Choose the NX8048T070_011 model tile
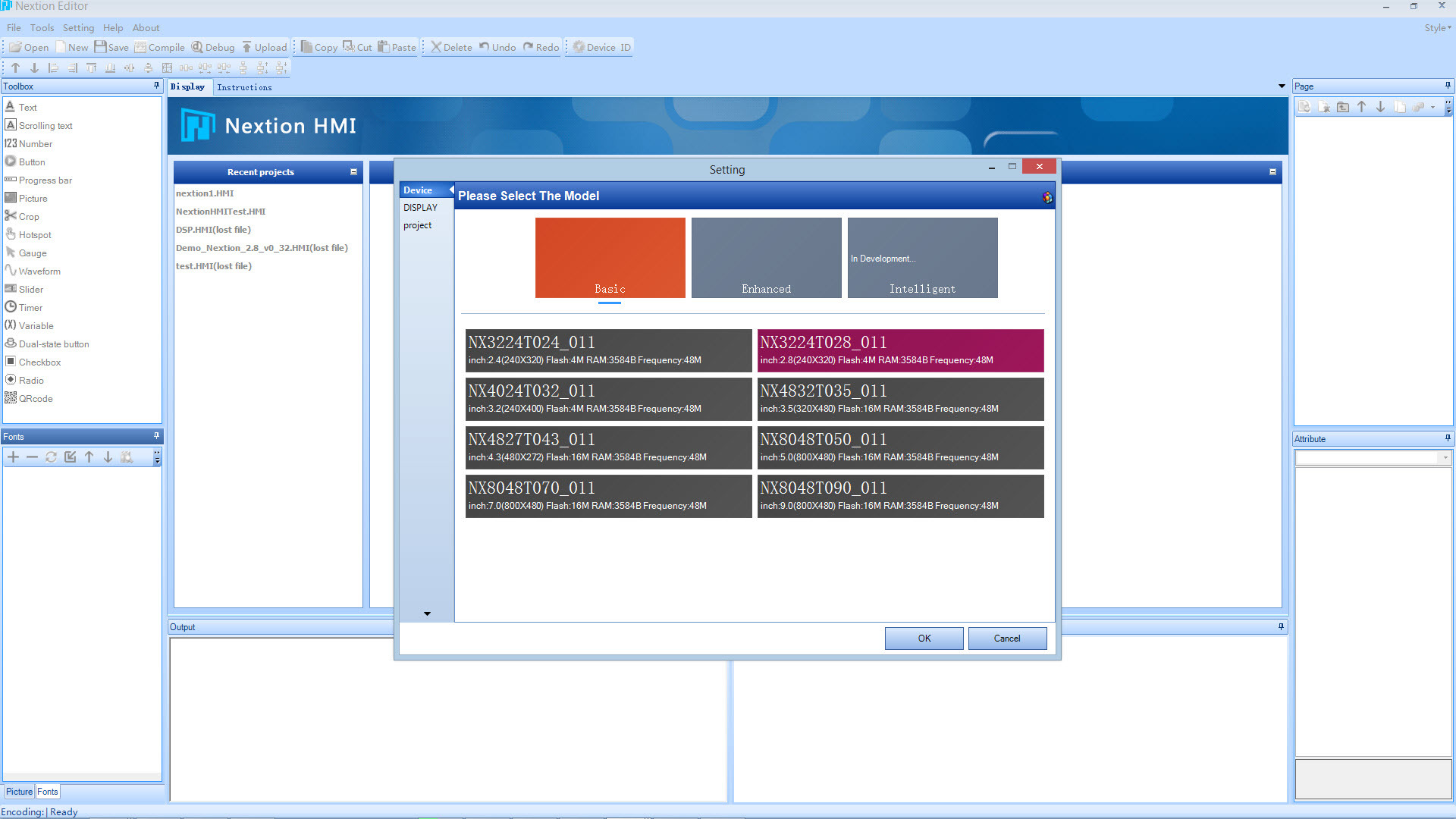The width and height of the screenshot is (1456, 819). tap(608, 496)
